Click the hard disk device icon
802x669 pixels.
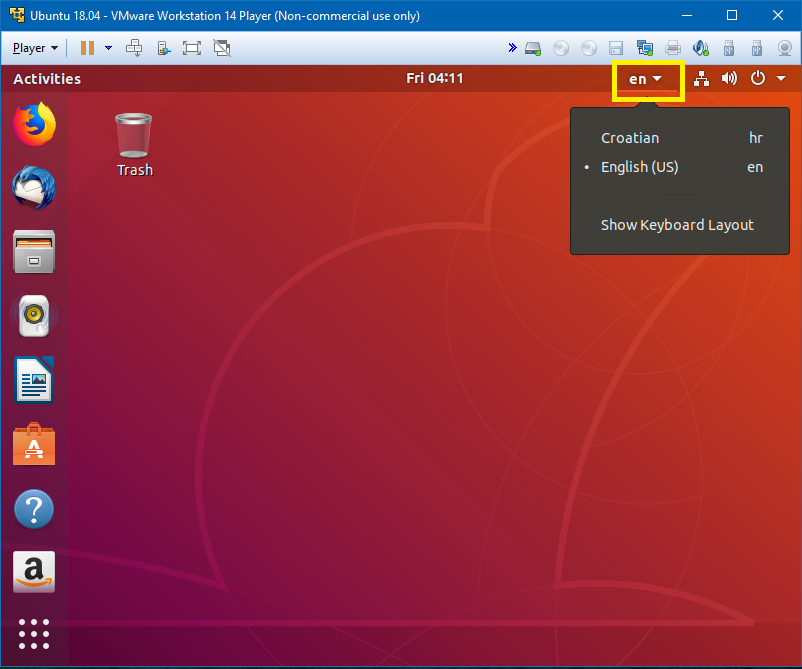(x=533, y=49)
